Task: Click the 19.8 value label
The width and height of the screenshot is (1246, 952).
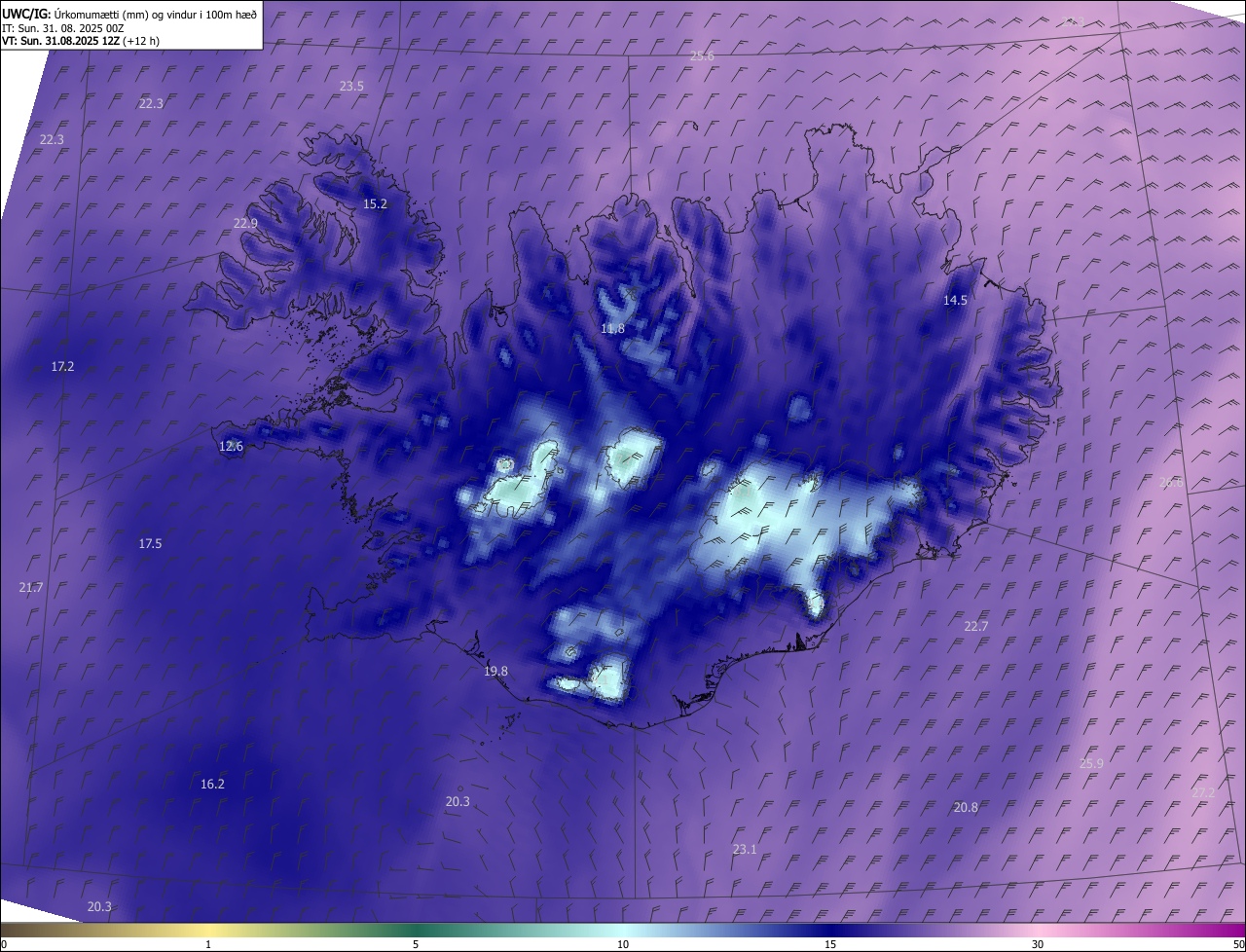Action: 495,672
